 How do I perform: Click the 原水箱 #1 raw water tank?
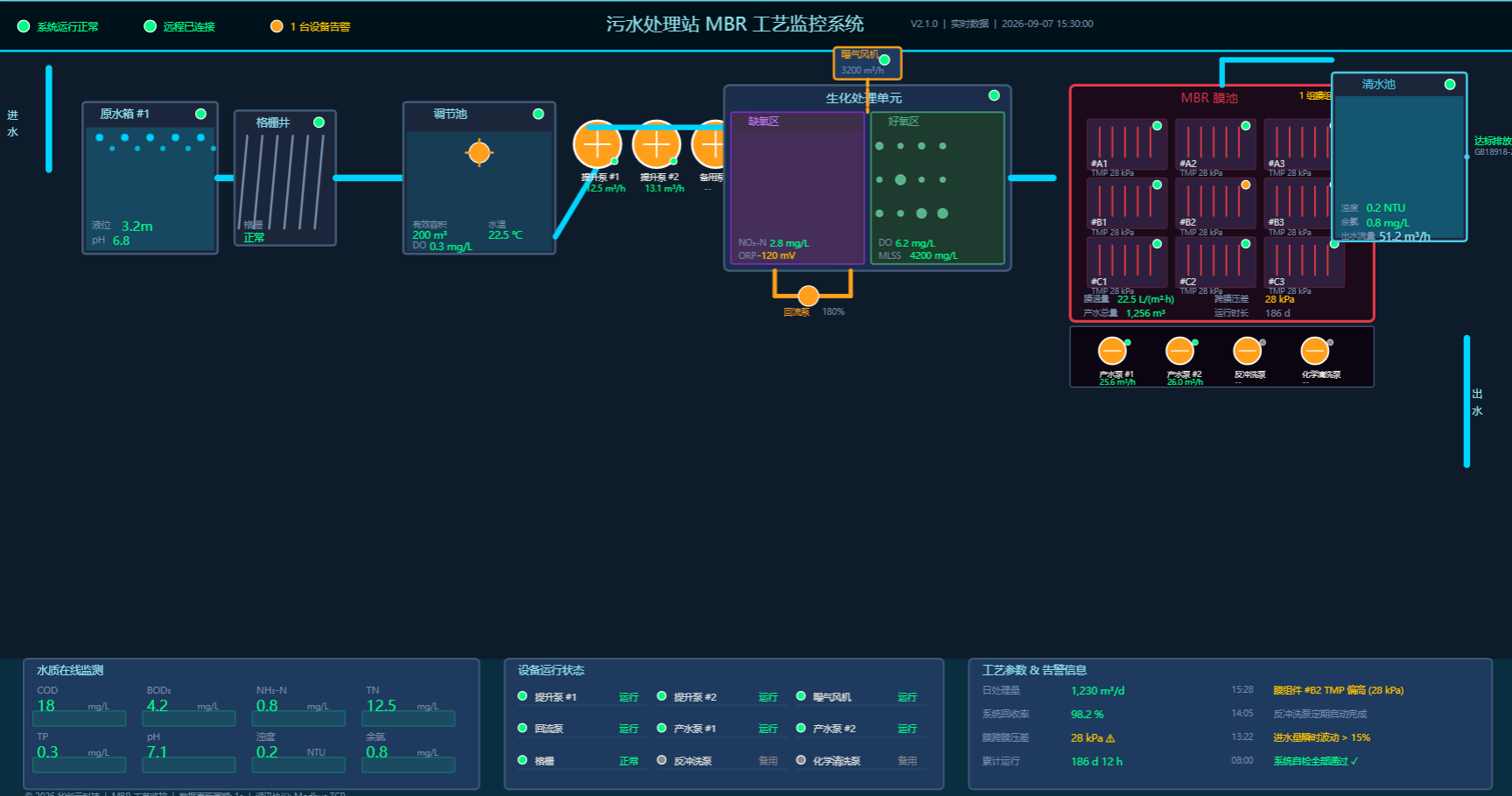[150, 178]
